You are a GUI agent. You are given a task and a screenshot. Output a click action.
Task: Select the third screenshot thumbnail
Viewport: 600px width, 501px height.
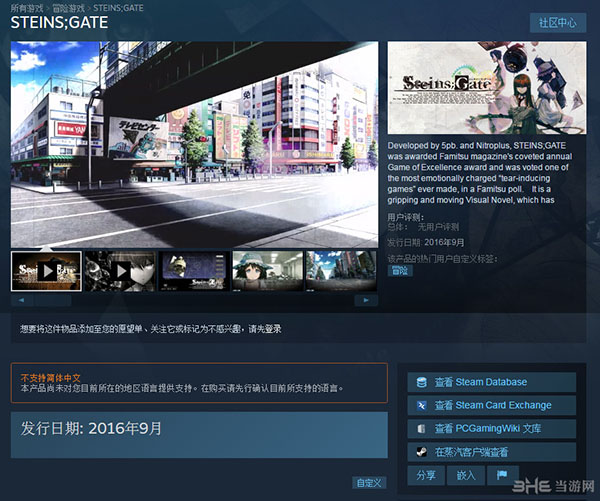pyautogui.click(x=192, y=270)
